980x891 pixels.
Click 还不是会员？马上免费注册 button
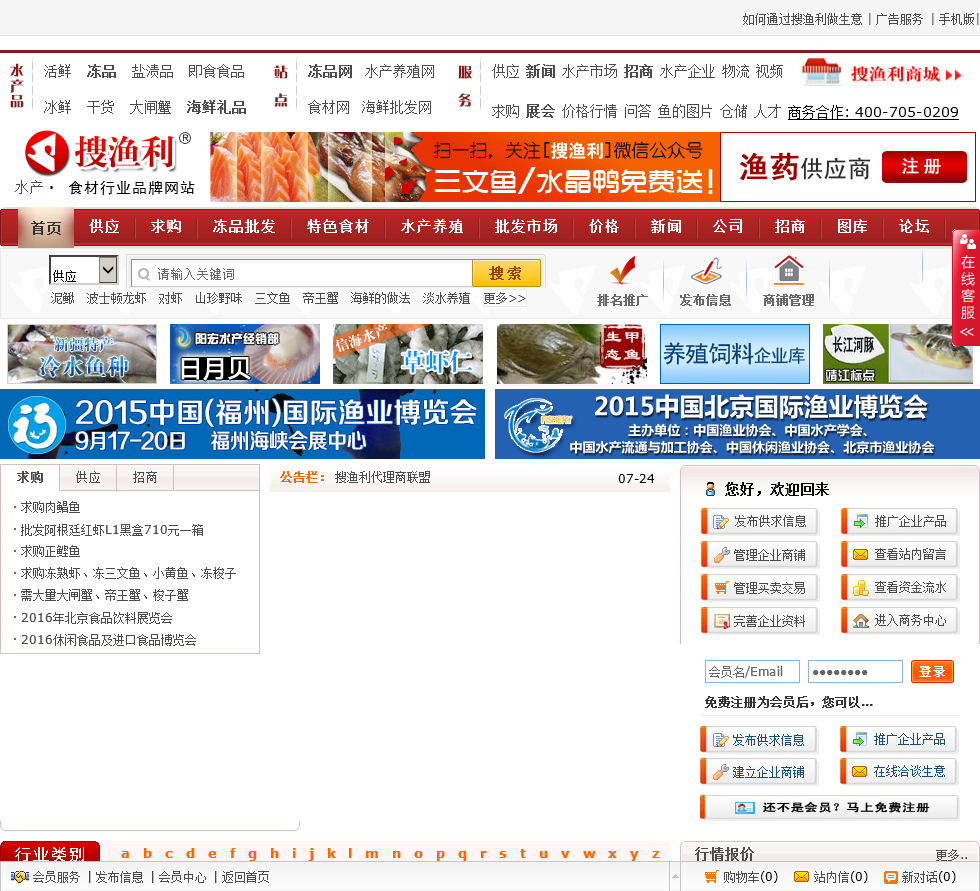pos(829,807)
